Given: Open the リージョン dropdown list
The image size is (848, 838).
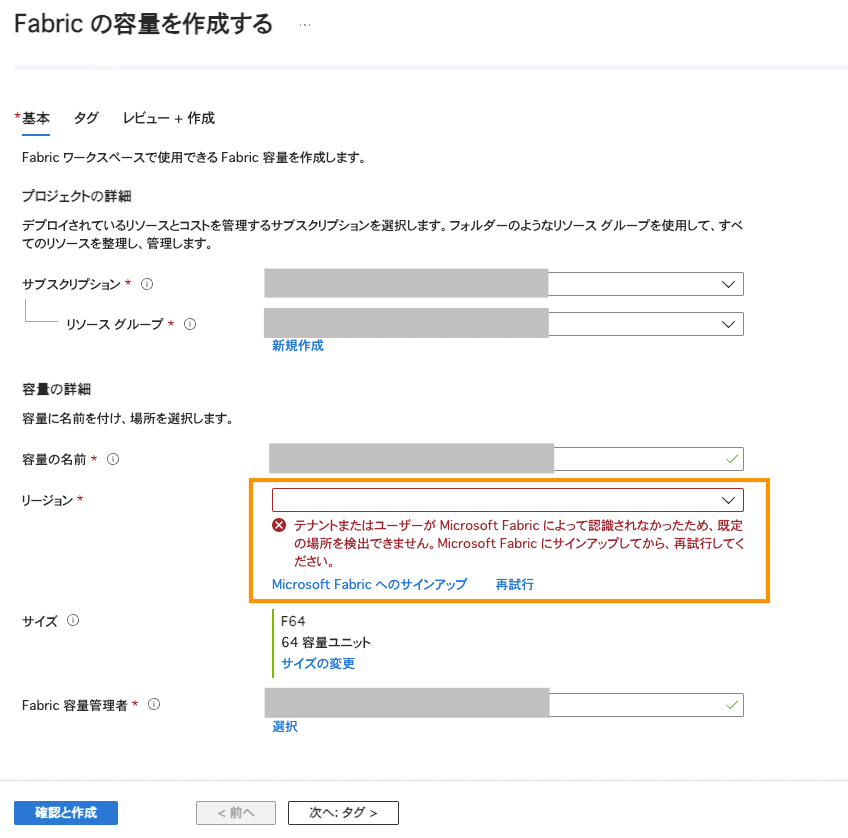Looking at the screenshot, I should point(728,500).
